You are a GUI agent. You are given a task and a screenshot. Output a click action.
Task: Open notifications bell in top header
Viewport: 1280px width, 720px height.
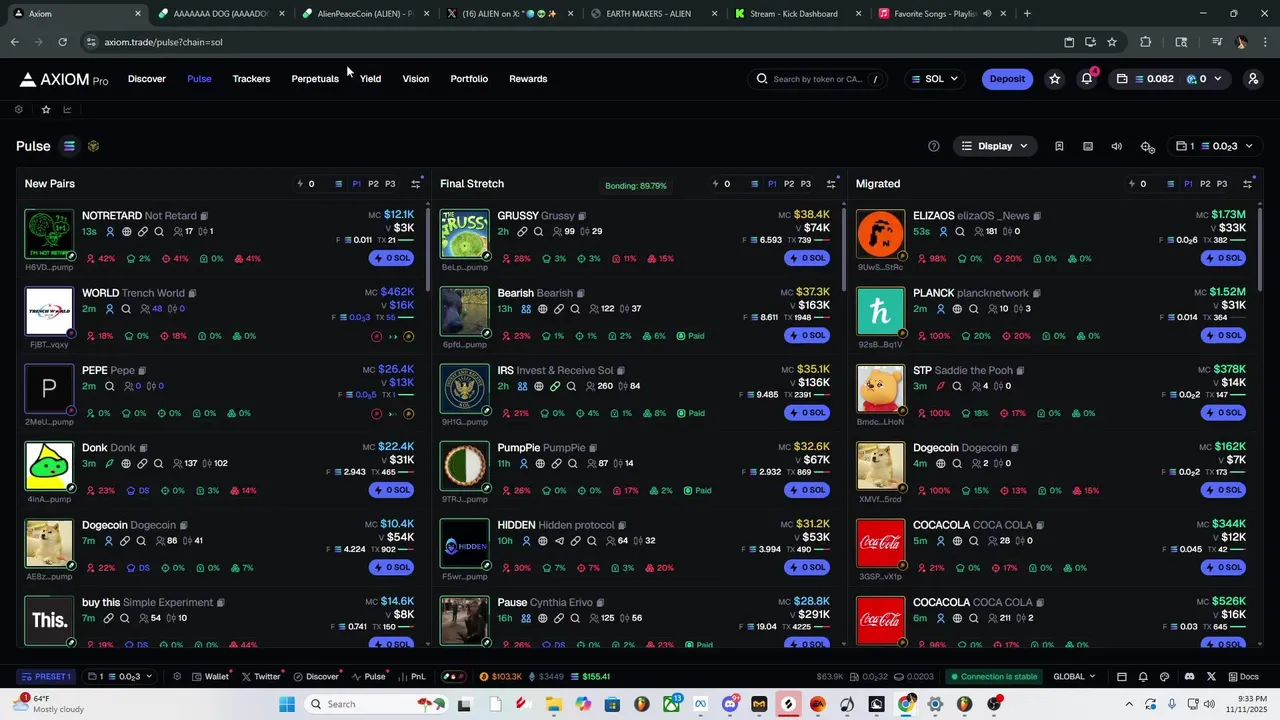pyautogui.click(x=1087, y=79)
